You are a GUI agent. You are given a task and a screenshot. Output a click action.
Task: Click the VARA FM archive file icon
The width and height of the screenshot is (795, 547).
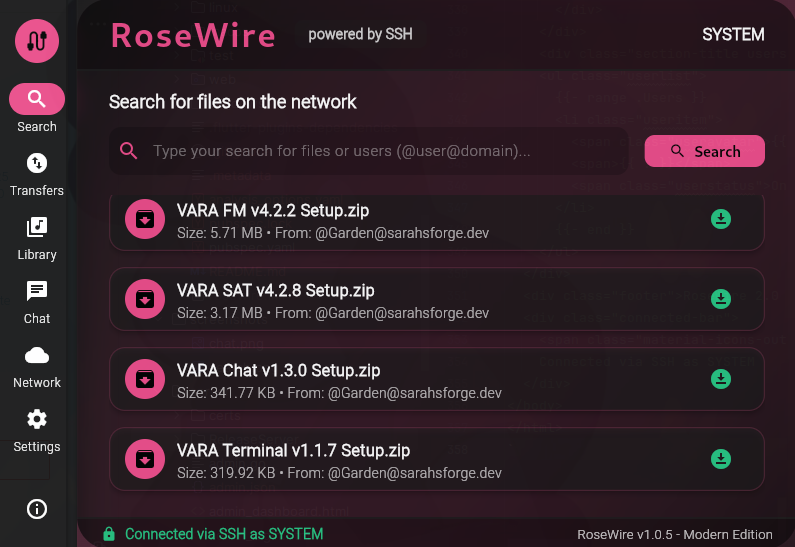point(145,219)
